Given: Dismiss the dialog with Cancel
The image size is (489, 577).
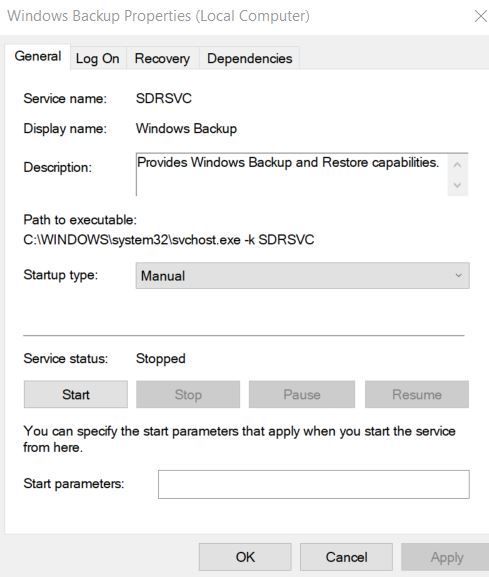Looking at the screenshot, I should tap(346, 557).
